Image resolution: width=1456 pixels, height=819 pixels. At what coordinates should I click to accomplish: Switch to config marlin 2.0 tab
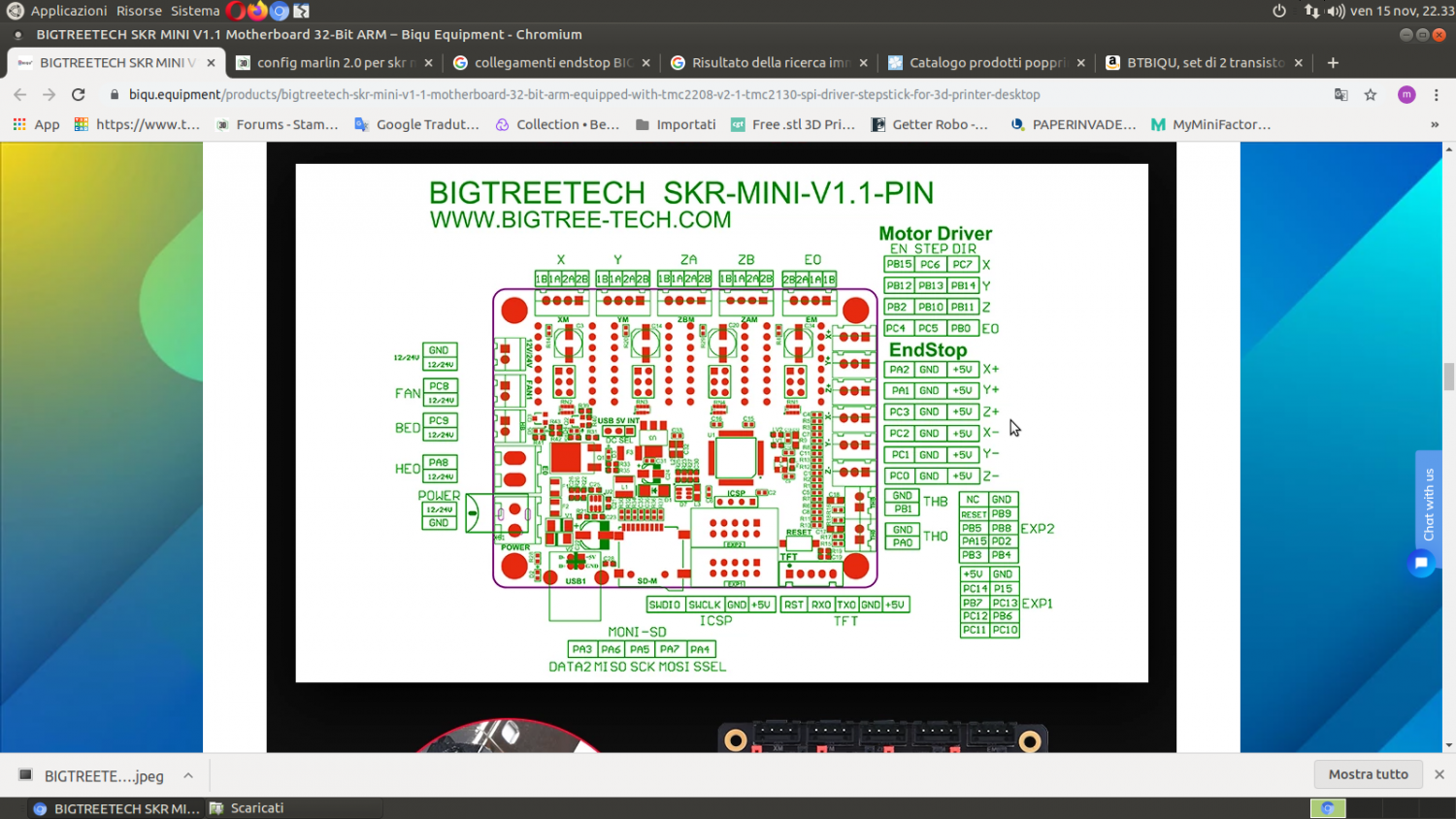tap(335, 62)
